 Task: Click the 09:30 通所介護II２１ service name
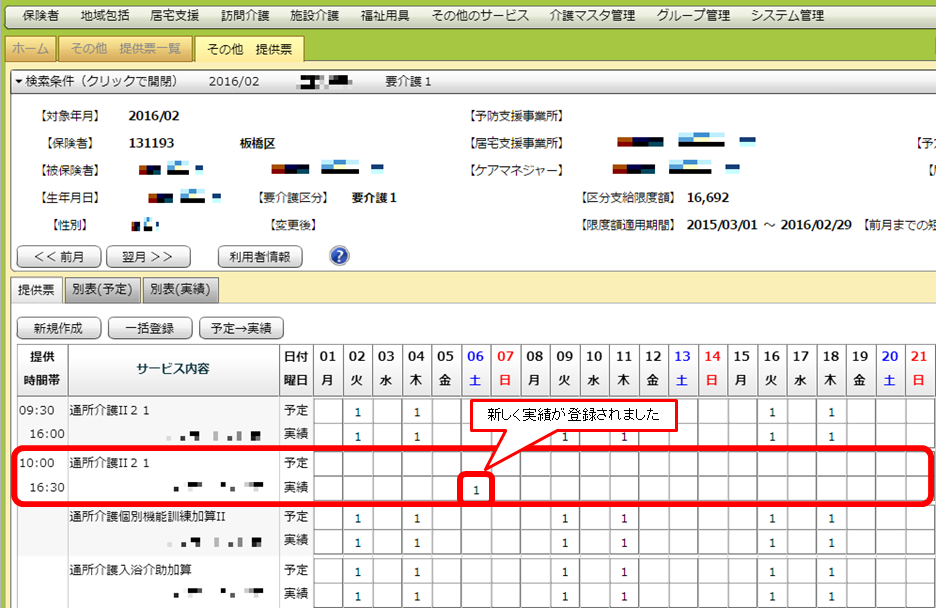click(110, 411)
